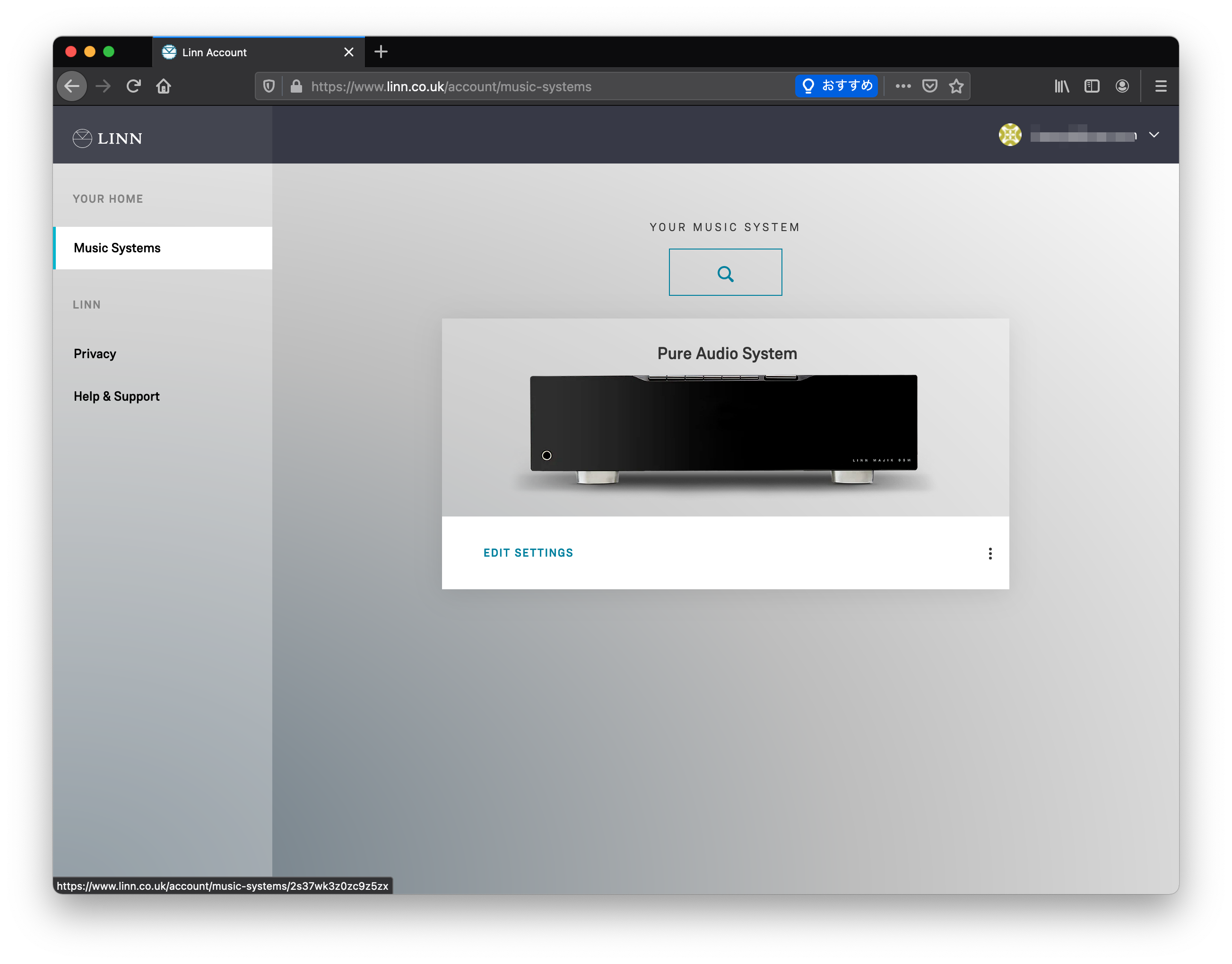Open page actions three-dot menu

coord(903,86)
